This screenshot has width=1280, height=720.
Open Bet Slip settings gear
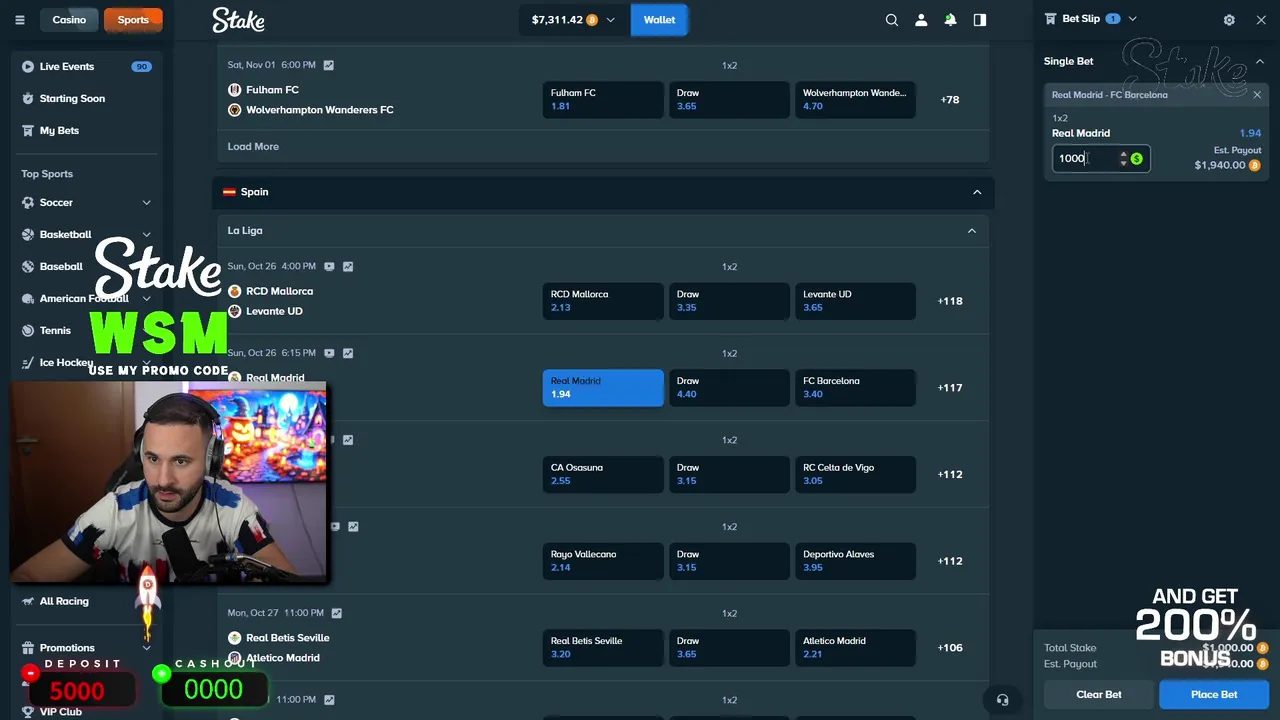click(1229, 20)
